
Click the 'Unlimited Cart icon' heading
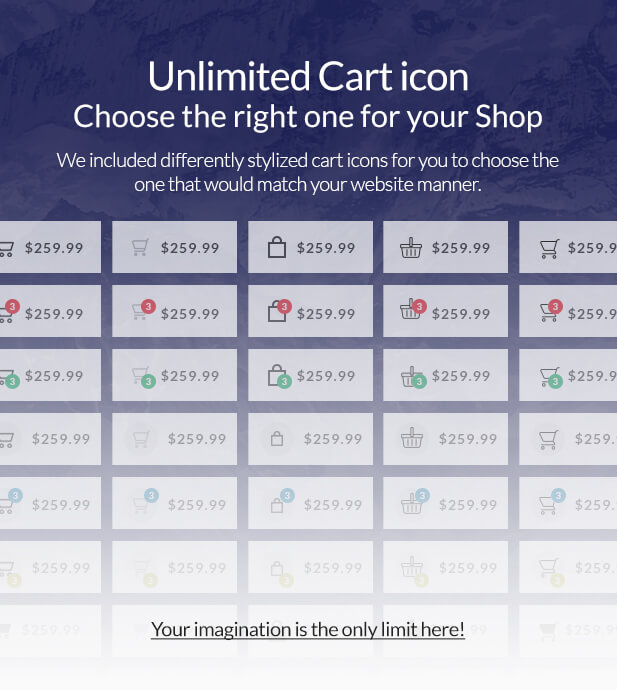(x=308, y=77)
